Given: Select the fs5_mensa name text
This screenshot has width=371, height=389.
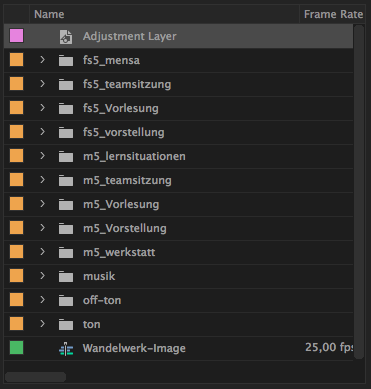Looking at the screenshot, I should (x=111, y=60).
